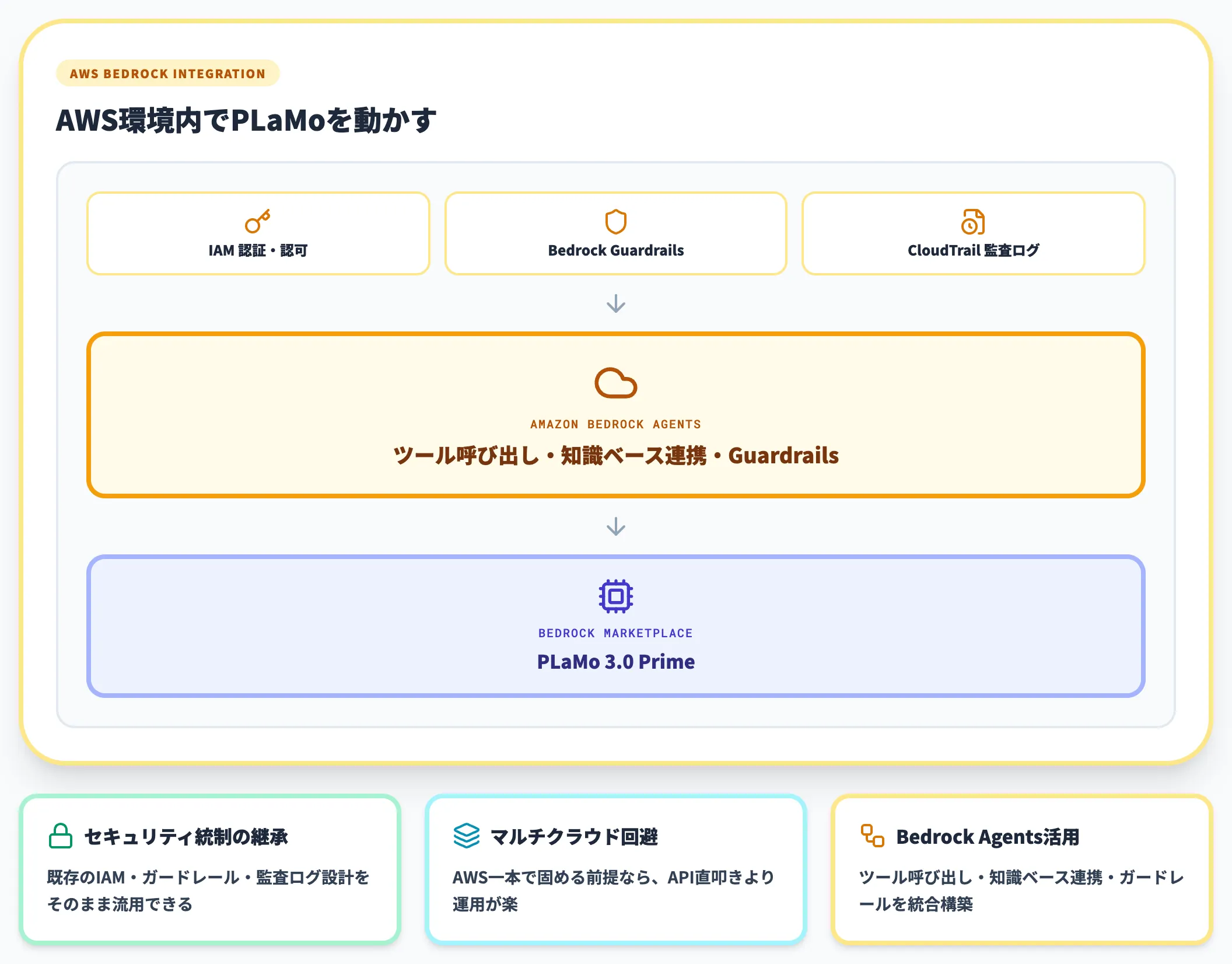Viewport: 1232px width, 964px height.
Task: Click text ツール呼び出し・知識ベース連携・Guardrails
Action: coord(615,456)
